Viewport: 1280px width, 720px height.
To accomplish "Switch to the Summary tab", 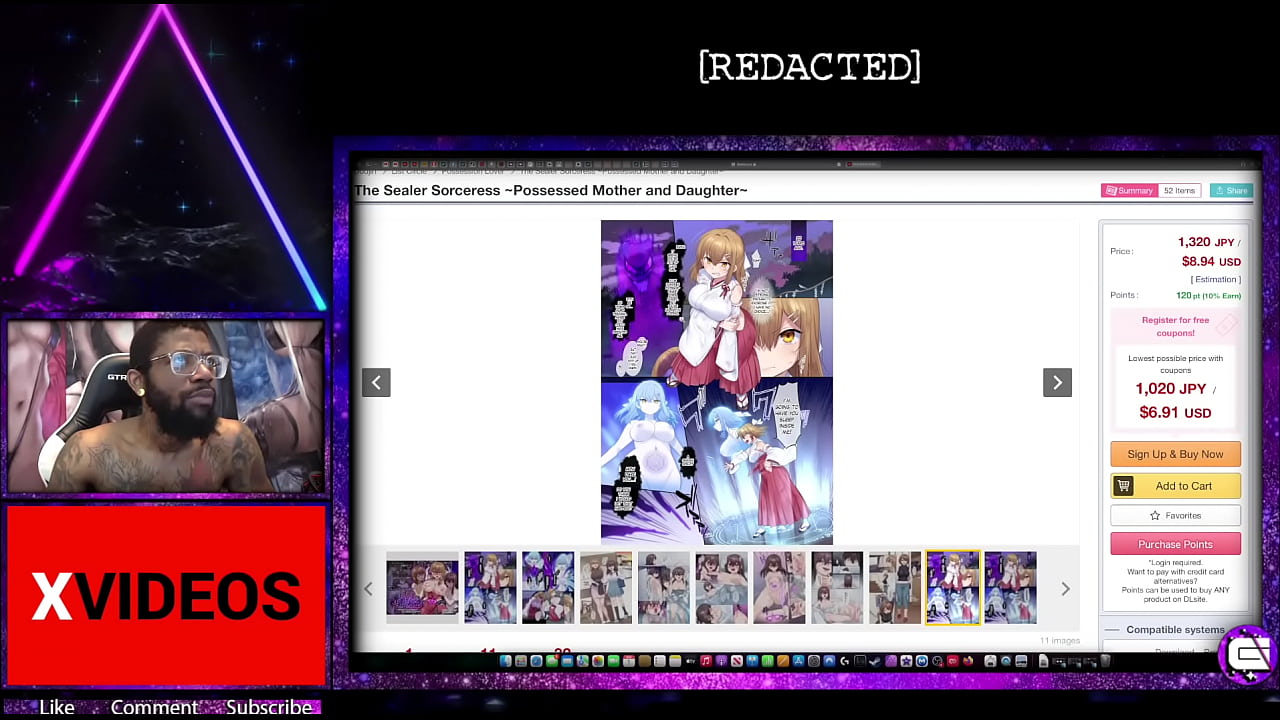I will click(1129, 190).
